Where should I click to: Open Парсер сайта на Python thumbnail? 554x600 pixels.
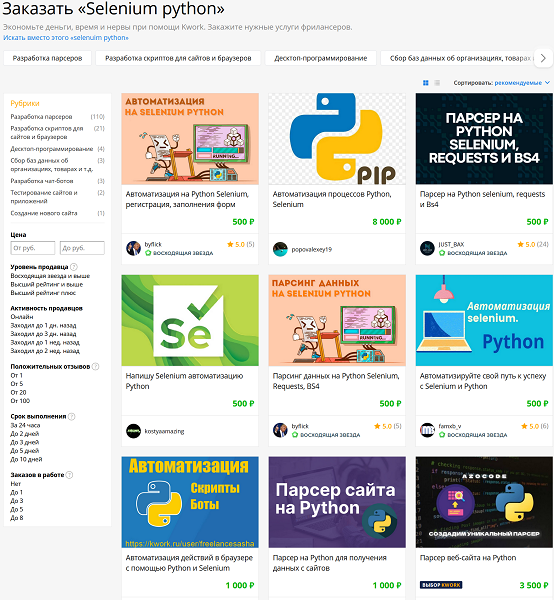337,502
